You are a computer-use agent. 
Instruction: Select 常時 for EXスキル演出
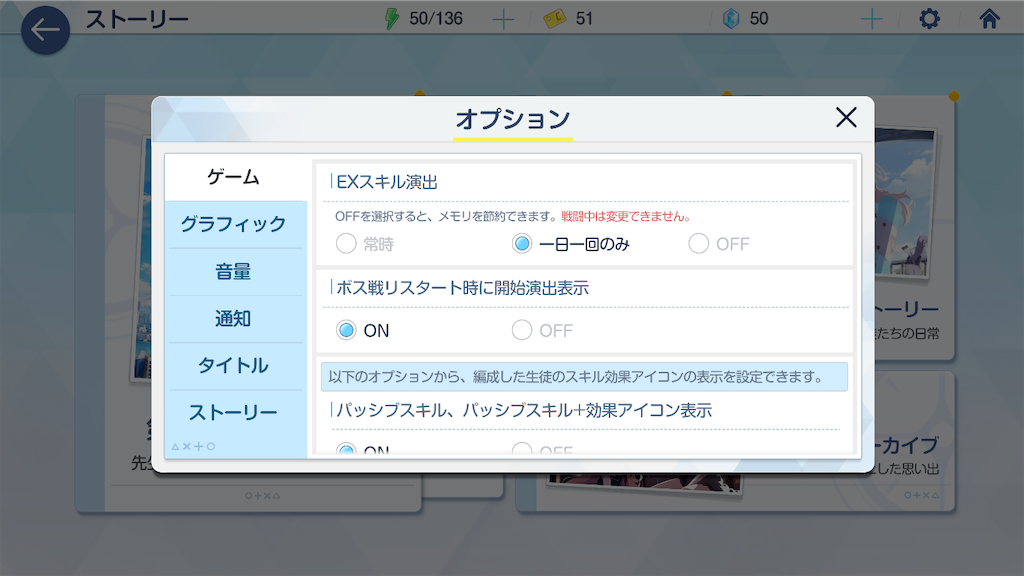click(365, 244)
